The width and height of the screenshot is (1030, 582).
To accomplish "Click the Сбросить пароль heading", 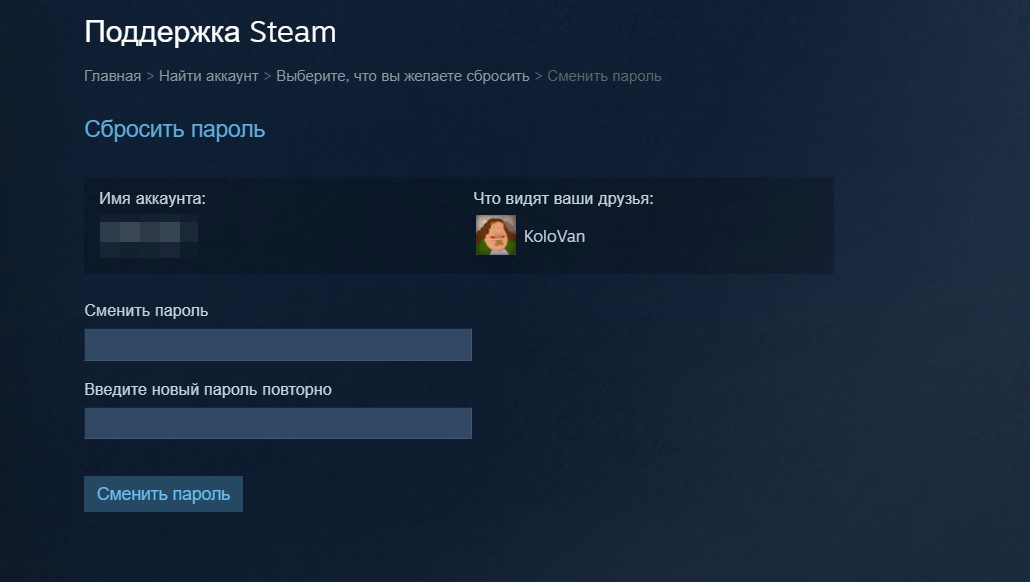I will 175,129.
